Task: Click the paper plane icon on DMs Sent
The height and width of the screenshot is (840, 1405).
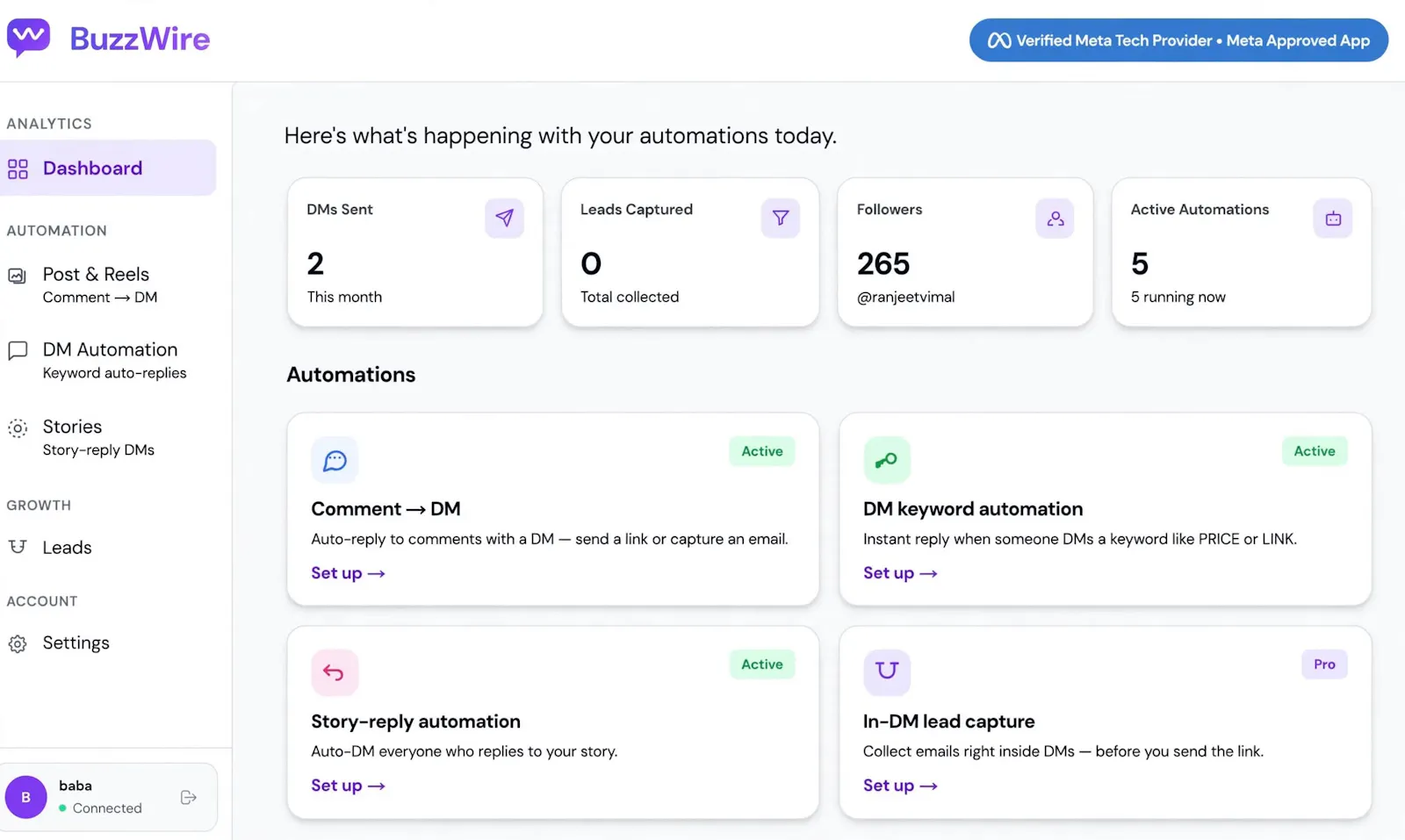Action: pos(504,218)
